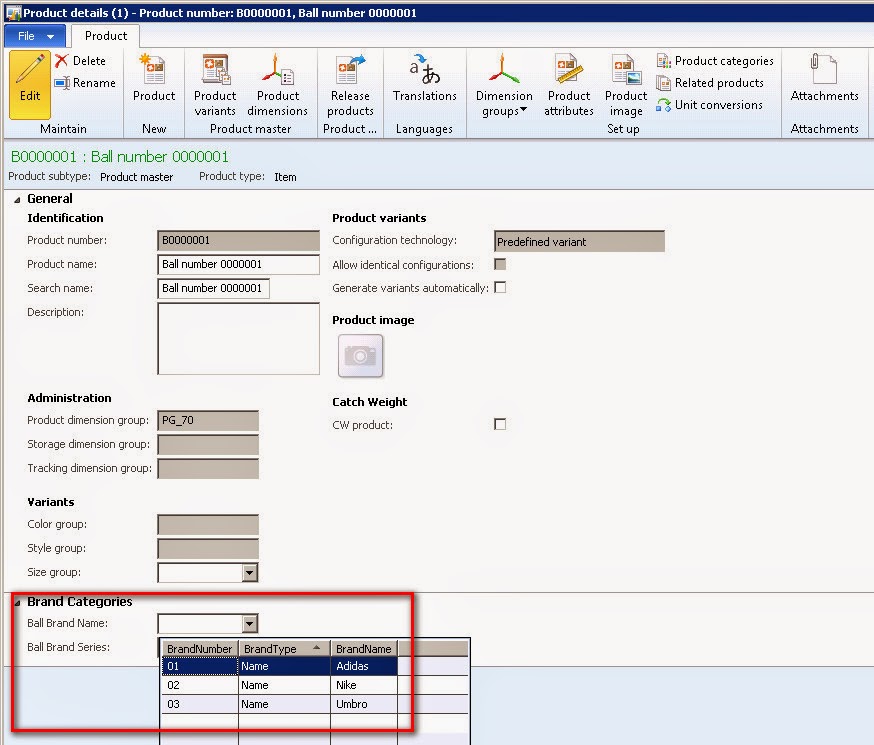Open the Size group dropdown
Viewport: 874px width, 745px height.
pyautogui.click(x=249, y=572)
